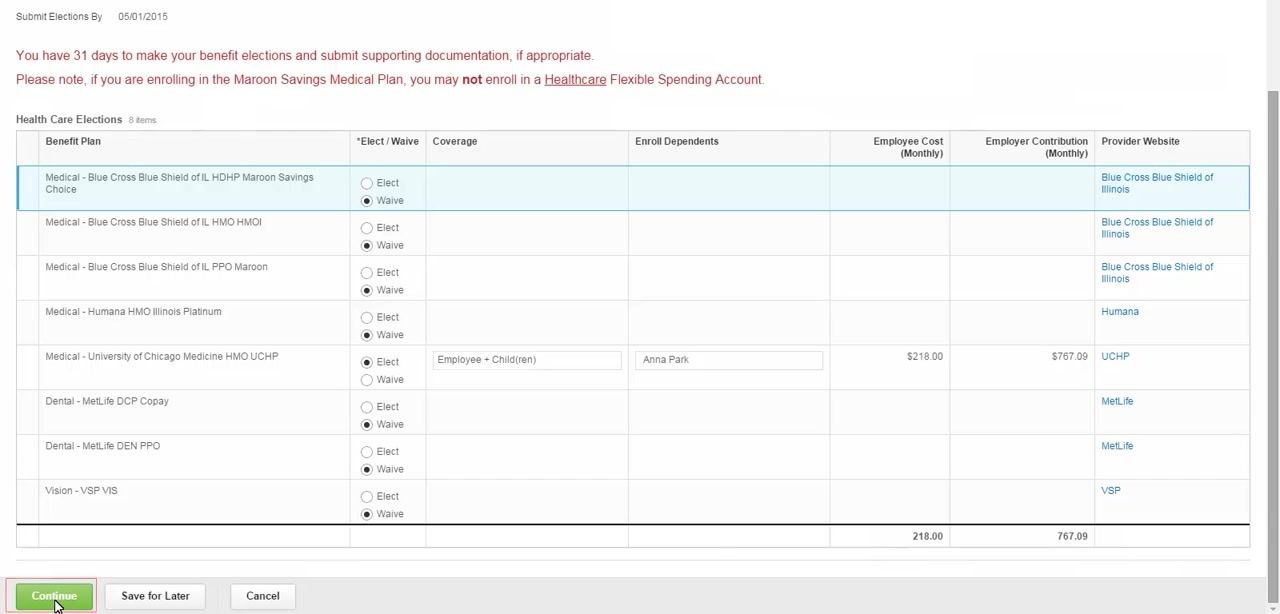Select the Dental - MetLife DCP Copay text
The height and width of the screenshot is (614, 1280).
click(x=107, y=402)
